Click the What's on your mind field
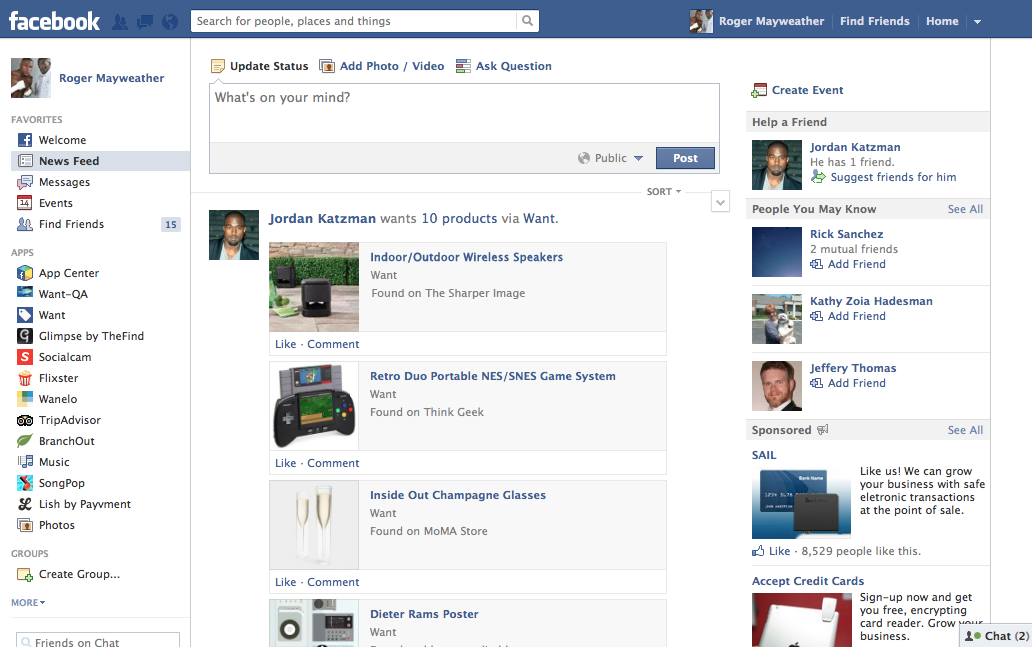 (464, 113)
